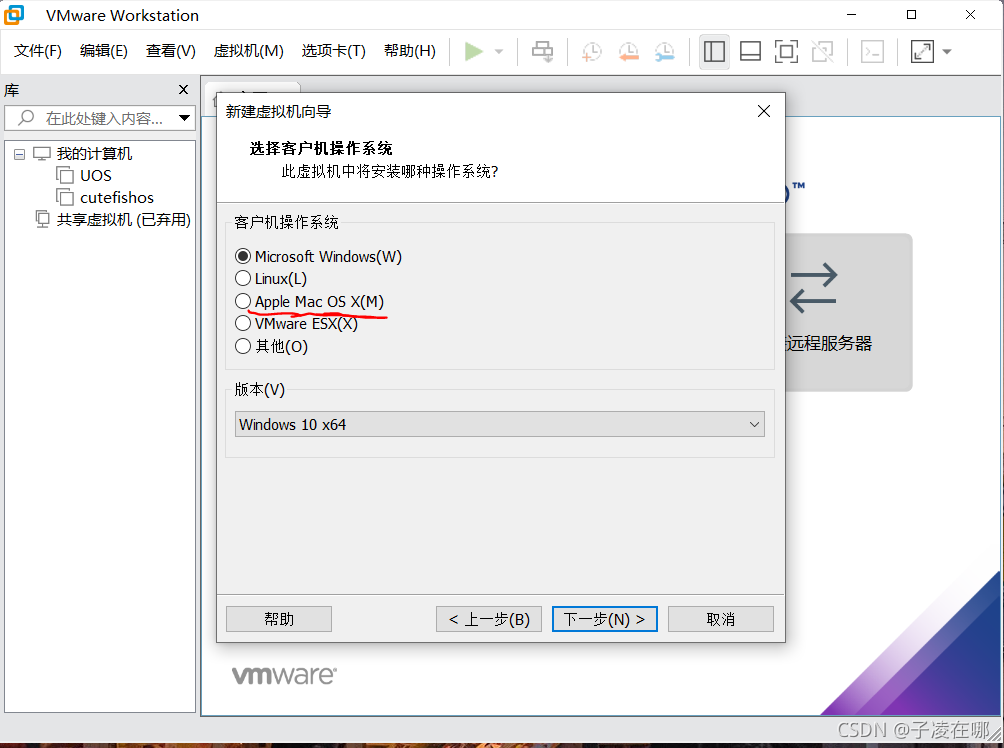Image resolution: width=1004 pixels, height=748 pixels.
Task: Select 其他(O) radio button
Action: click(243, 346)
